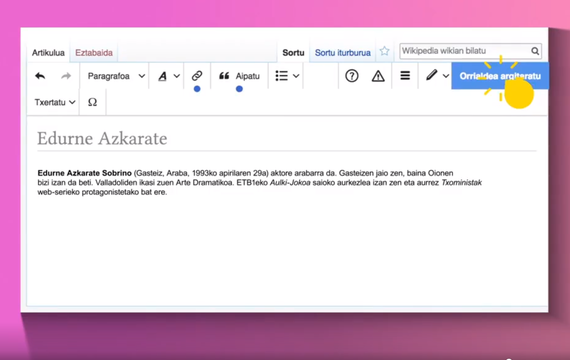Select the Sortu iturburua tab
Viewport: 570px width, 360px height.
point(342,53)
